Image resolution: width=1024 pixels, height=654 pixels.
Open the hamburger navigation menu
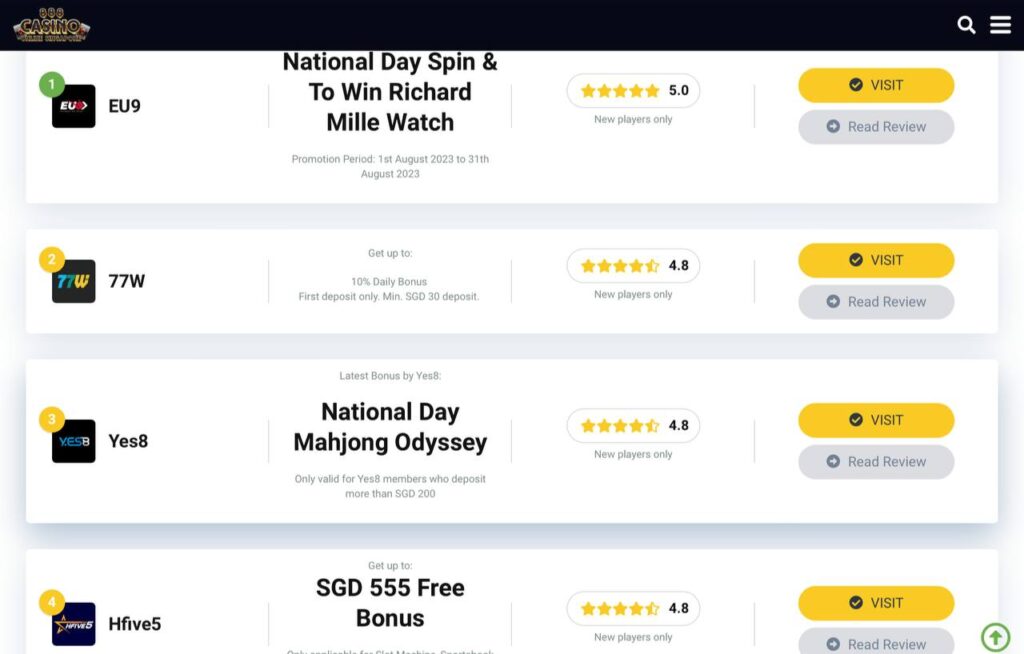click(x=1001, y=25)
